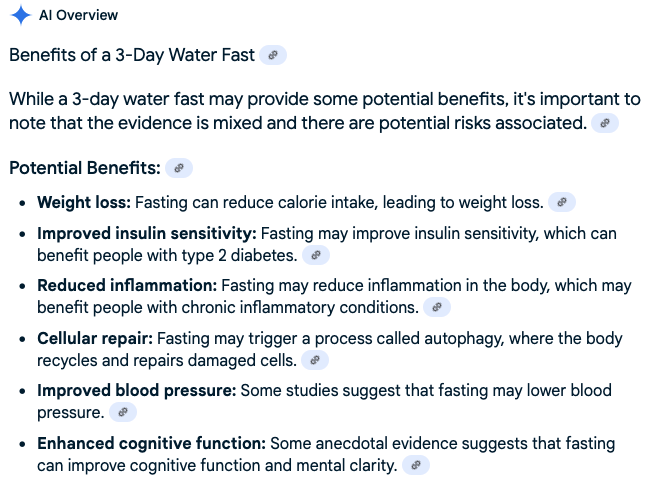Click the Potential Benefits heading text
The image size is (652, 487).
85,168
